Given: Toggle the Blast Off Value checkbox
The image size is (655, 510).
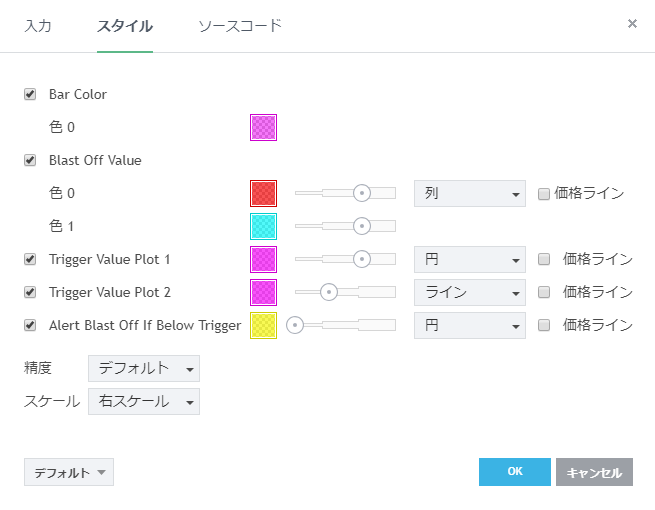Looking at the screenshot, I should (x=30, y=160).
